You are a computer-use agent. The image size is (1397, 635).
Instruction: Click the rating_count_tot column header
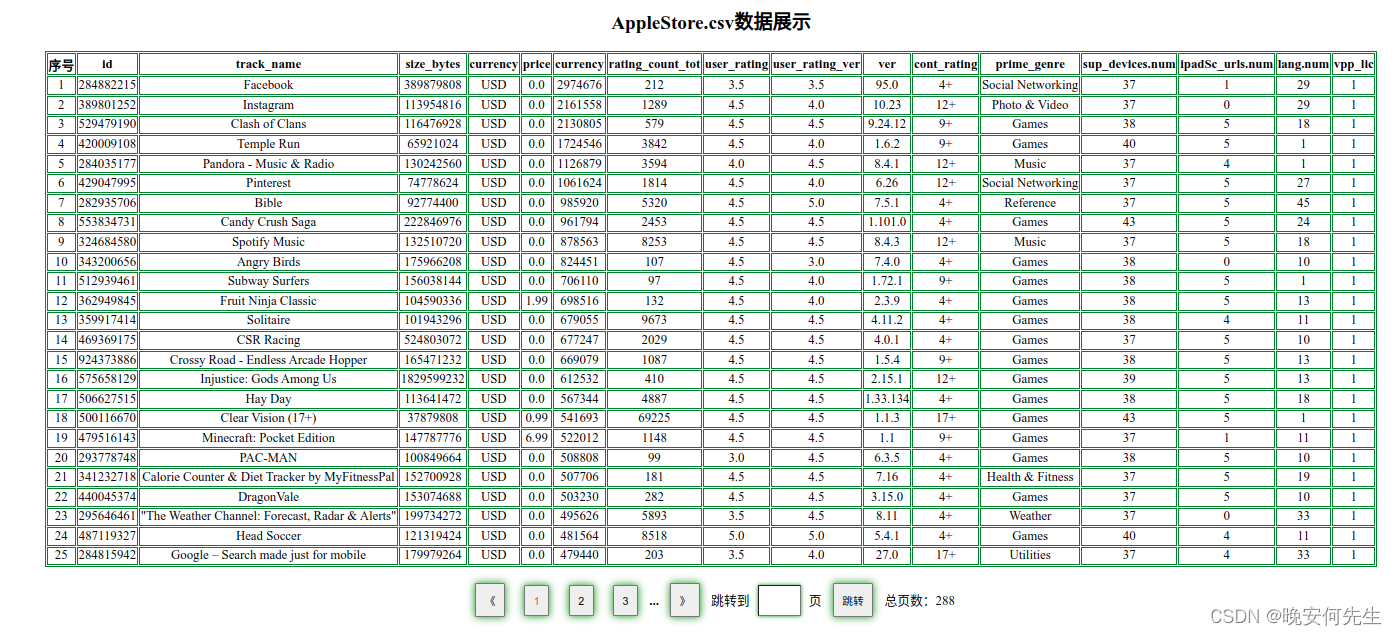654,65
